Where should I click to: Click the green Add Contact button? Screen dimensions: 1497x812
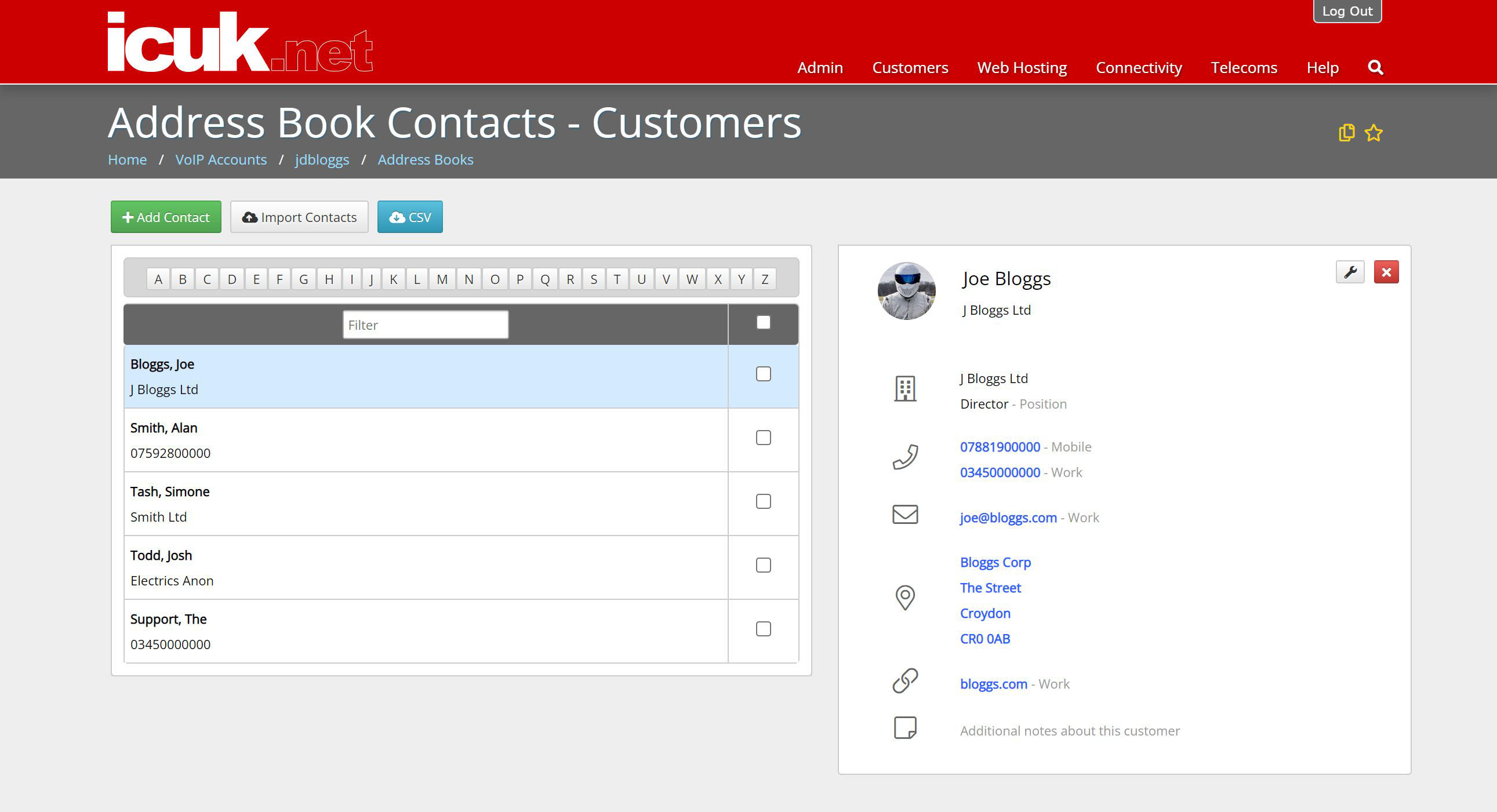(166, 217)
